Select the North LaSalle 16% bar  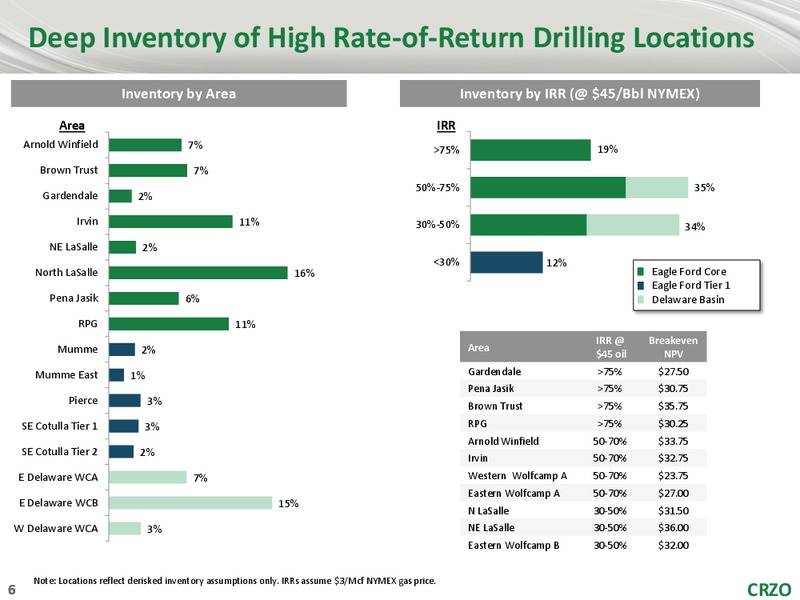[x=198, y=272]
